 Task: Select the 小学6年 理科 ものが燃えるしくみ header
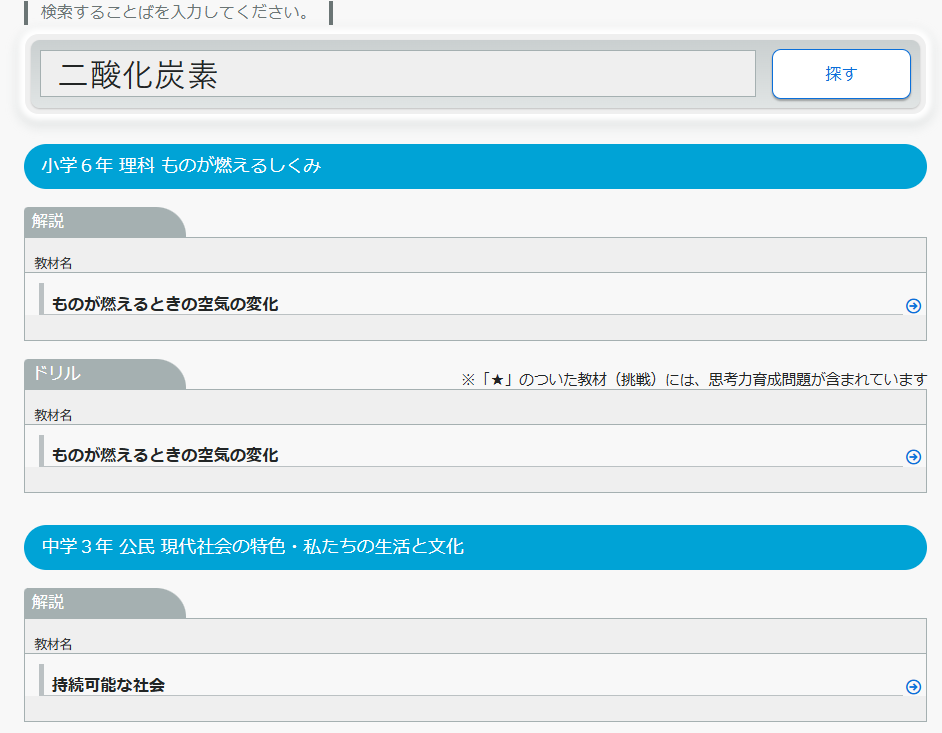475,166
